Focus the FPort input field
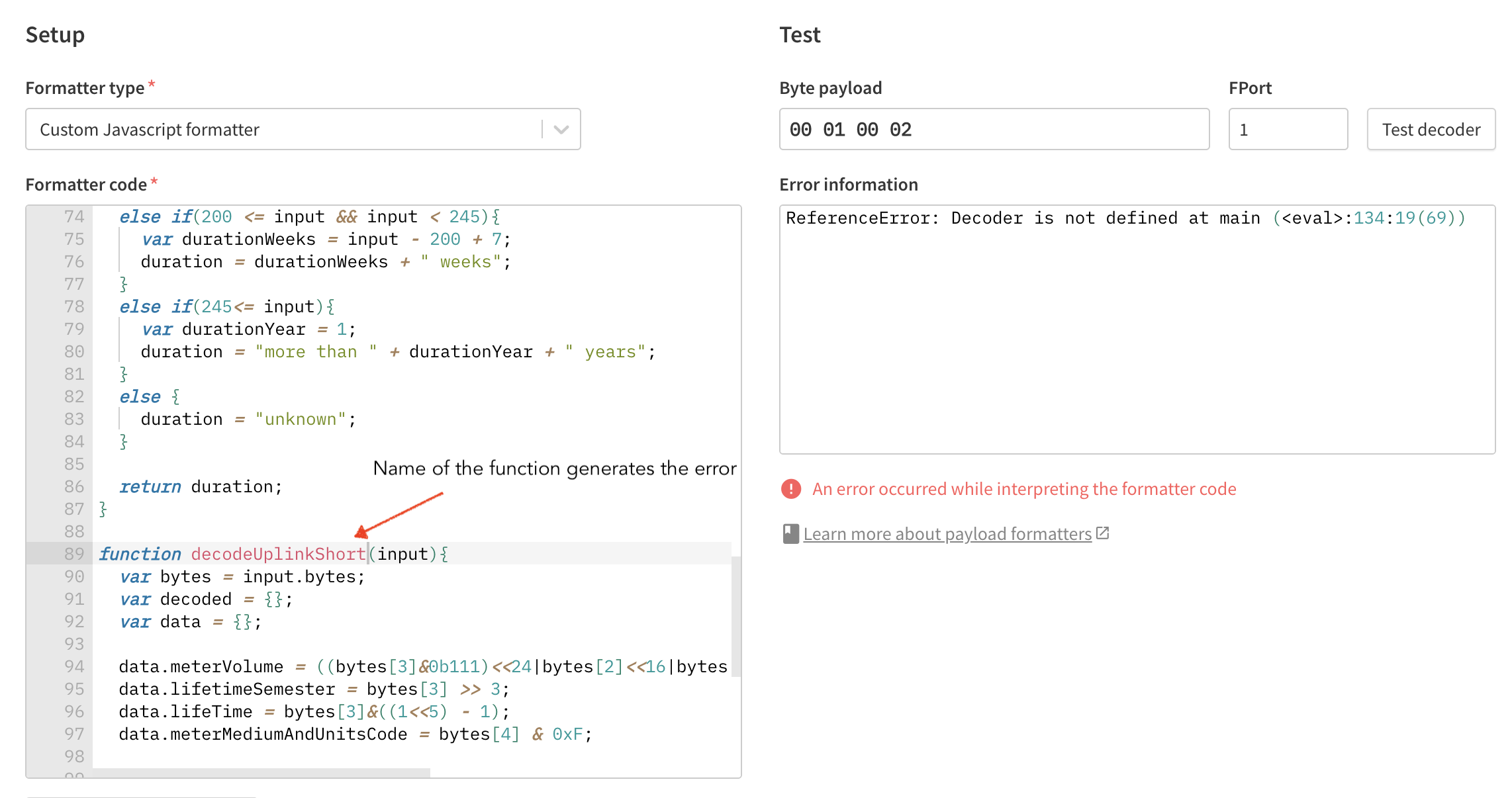The height and width of the screenshot is (798, 1512). [1287, 130]
